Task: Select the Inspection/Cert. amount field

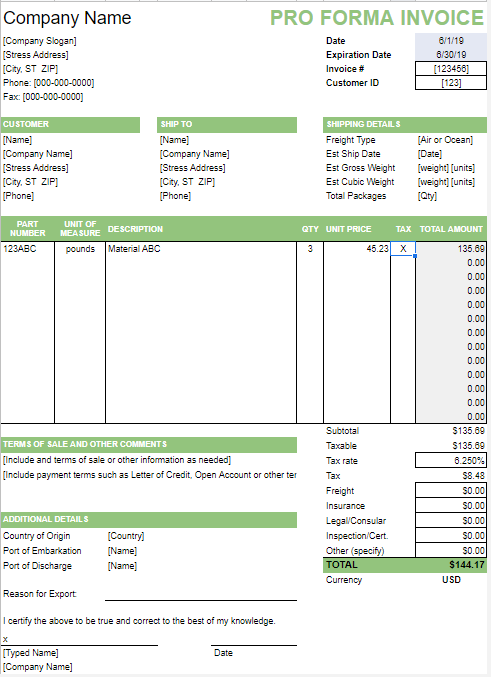Action: tap(451, 535)
